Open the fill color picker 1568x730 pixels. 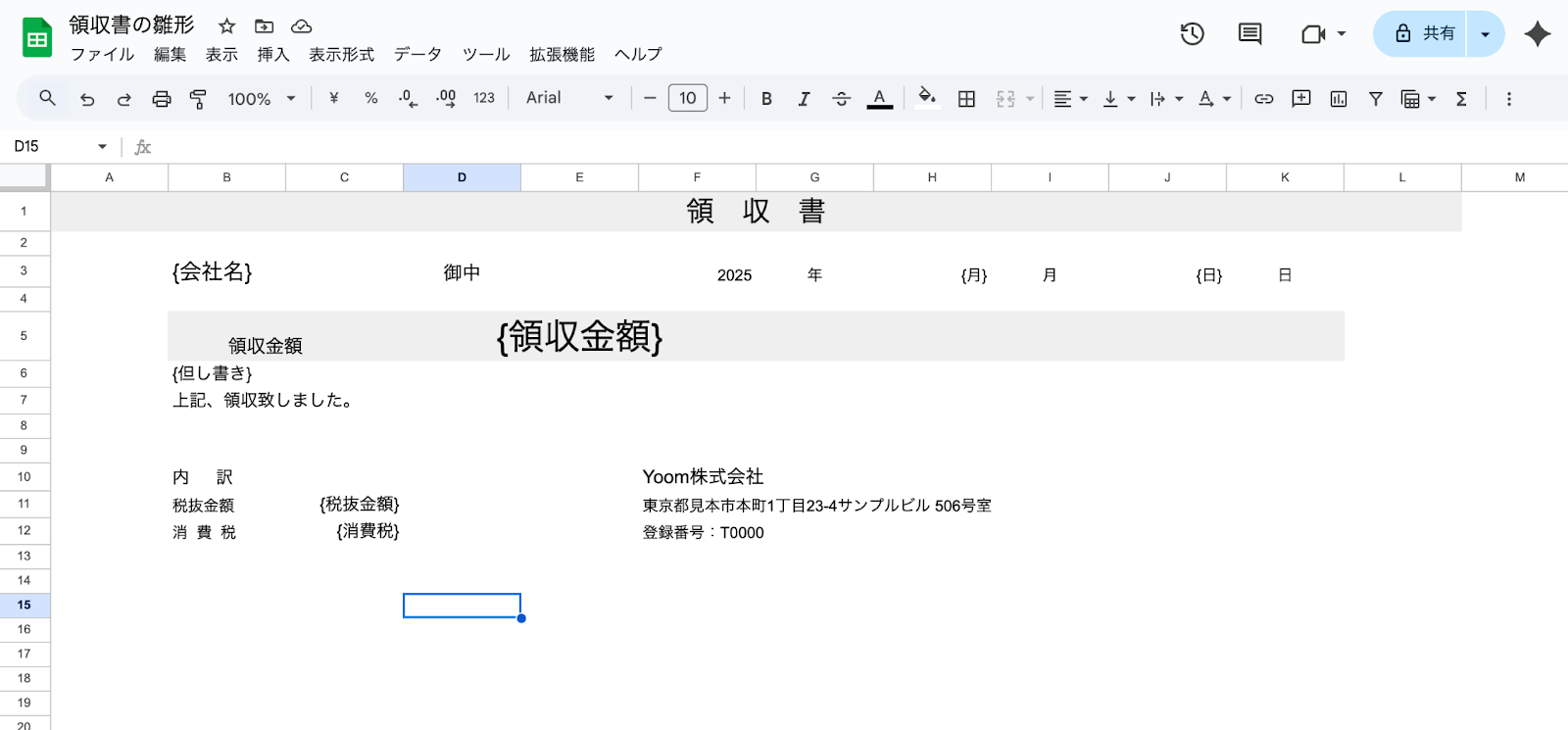coord(926,97)
